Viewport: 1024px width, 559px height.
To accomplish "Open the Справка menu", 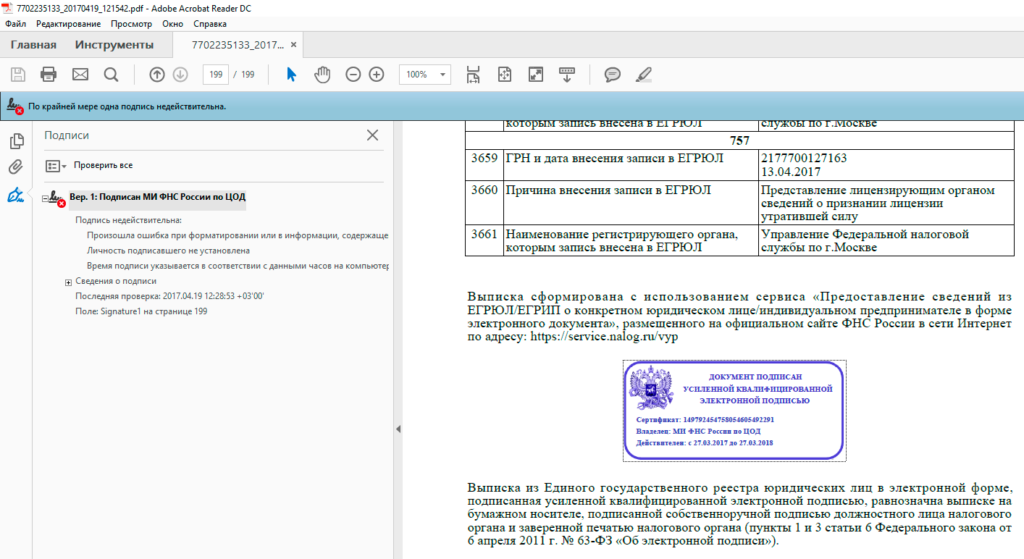I will (x=210, y=24).
